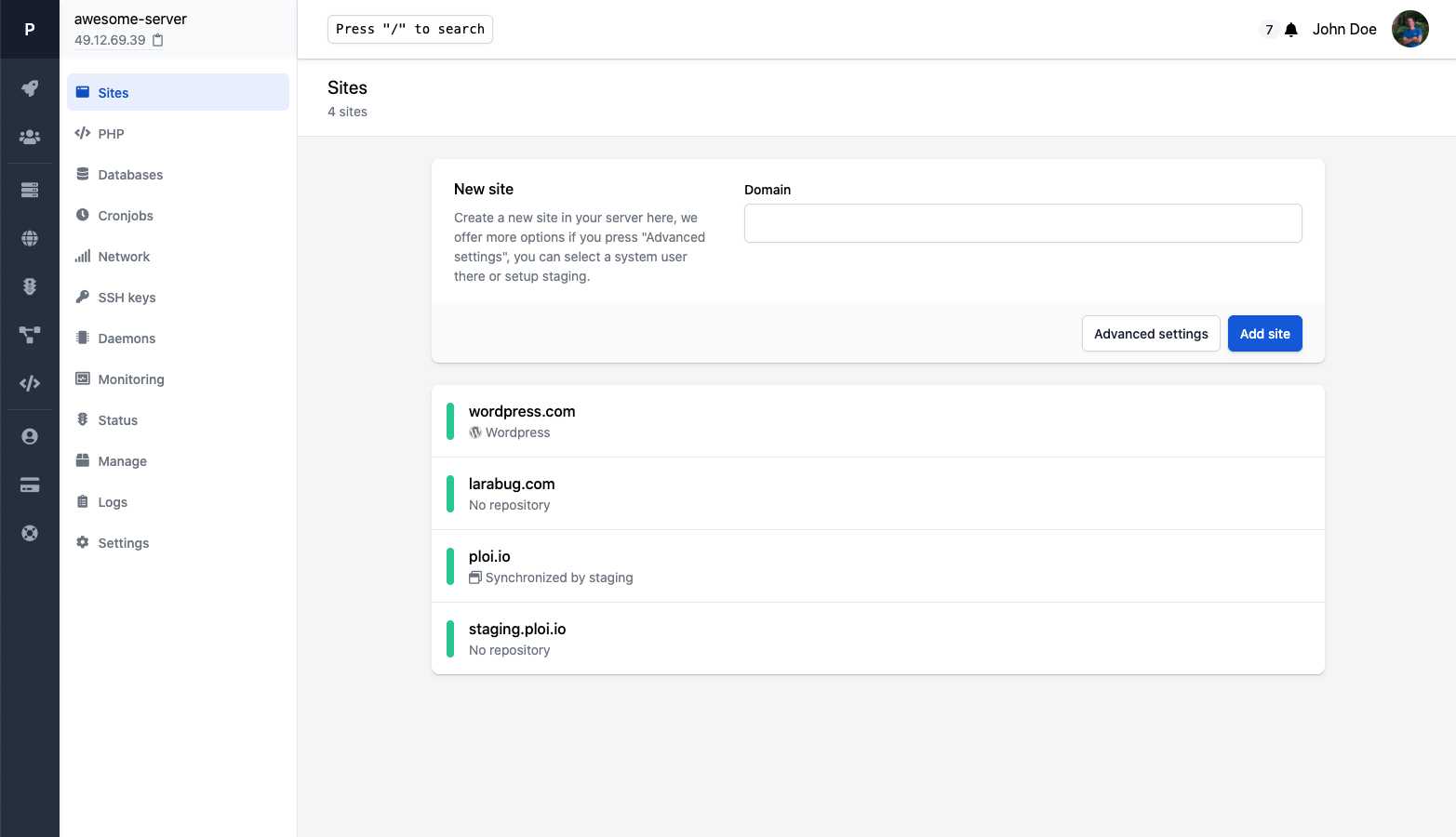Viewport: 1456px width, 837px height.
Task: Open the wordpress.com site entry
Action: point(877,421)
